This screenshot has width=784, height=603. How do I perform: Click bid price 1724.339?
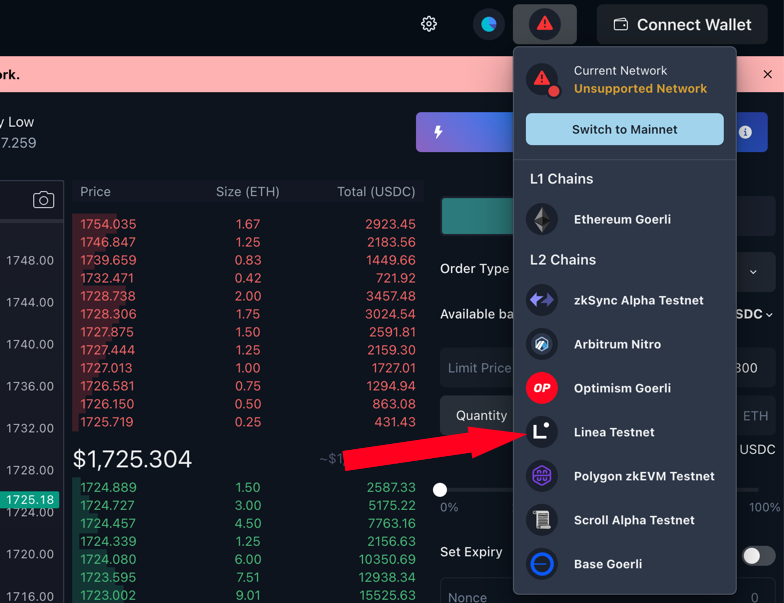(x=108, y=542)
